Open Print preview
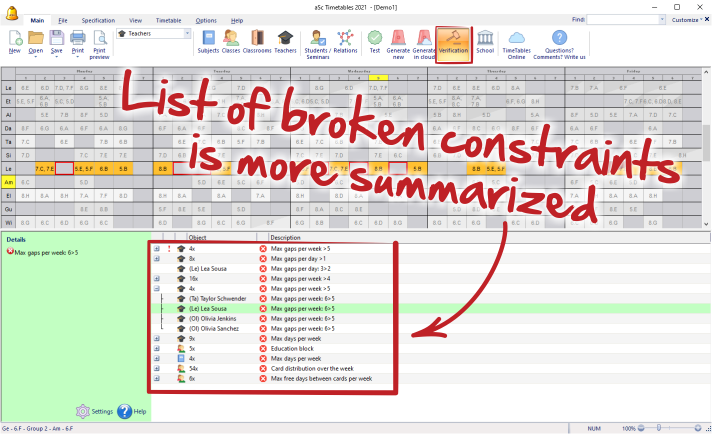The width and height of the screenshot is (712, 434). (99, 45)
